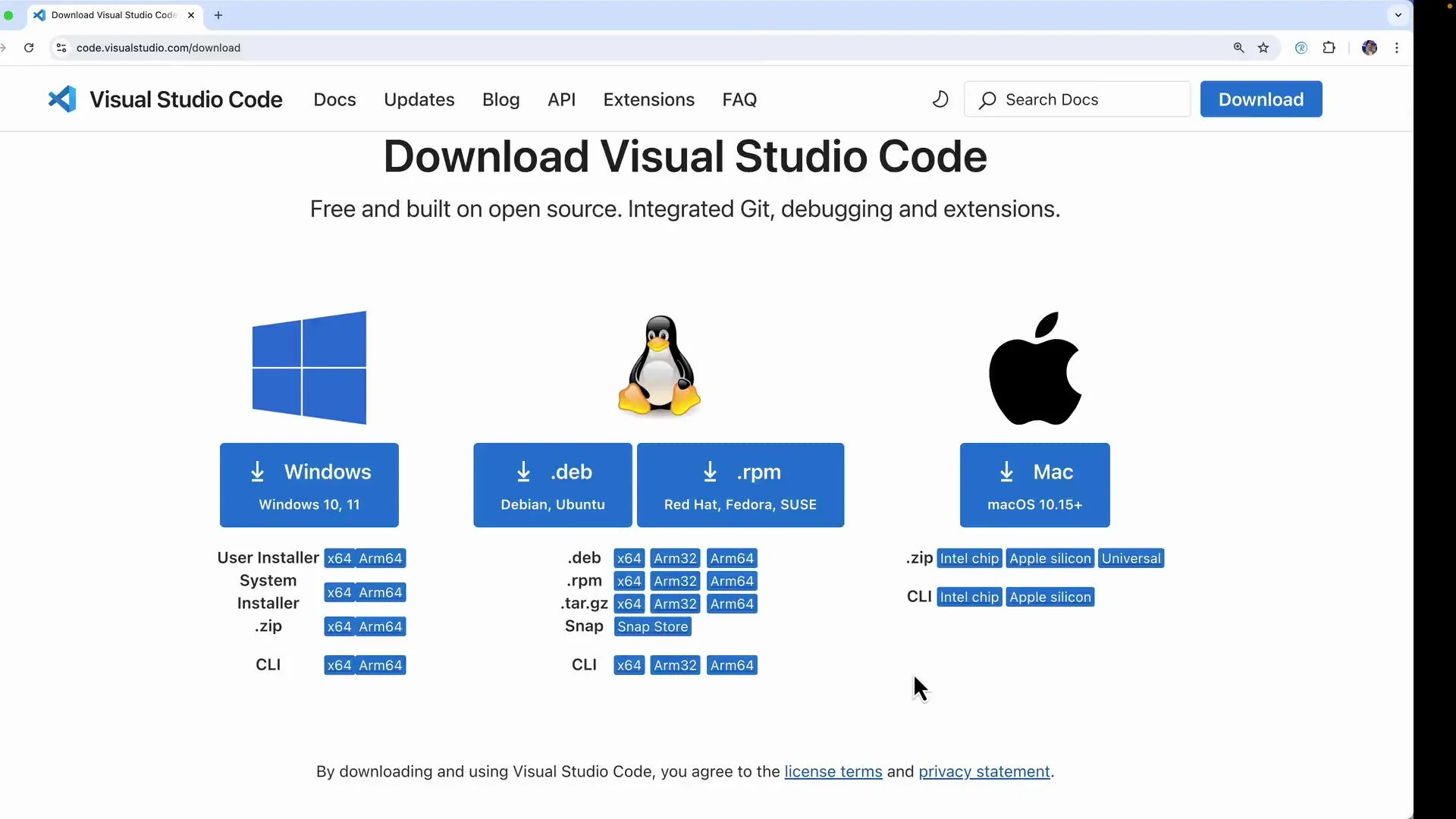This screenshot has width=1456, height=819.
Task: Select Windows .zip Arm64 download
Action: (x=381, y=626)
